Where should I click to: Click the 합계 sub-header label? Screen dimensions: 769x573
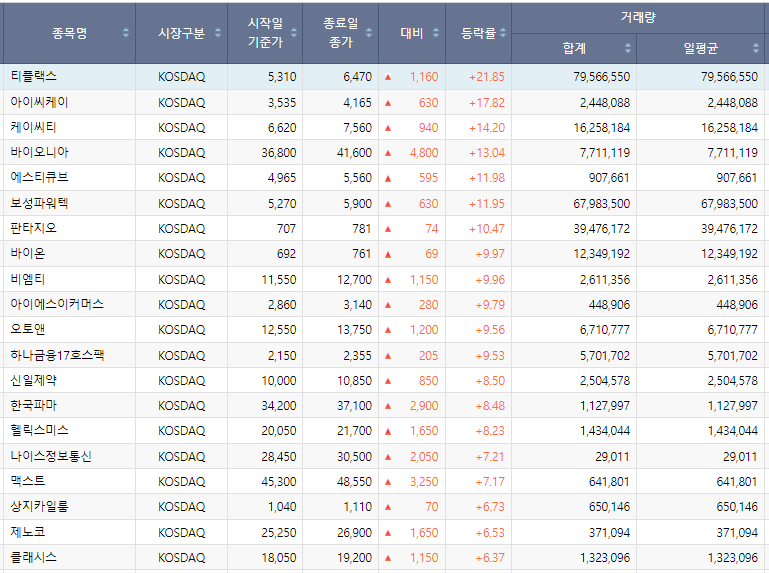(x=574, y=48)
